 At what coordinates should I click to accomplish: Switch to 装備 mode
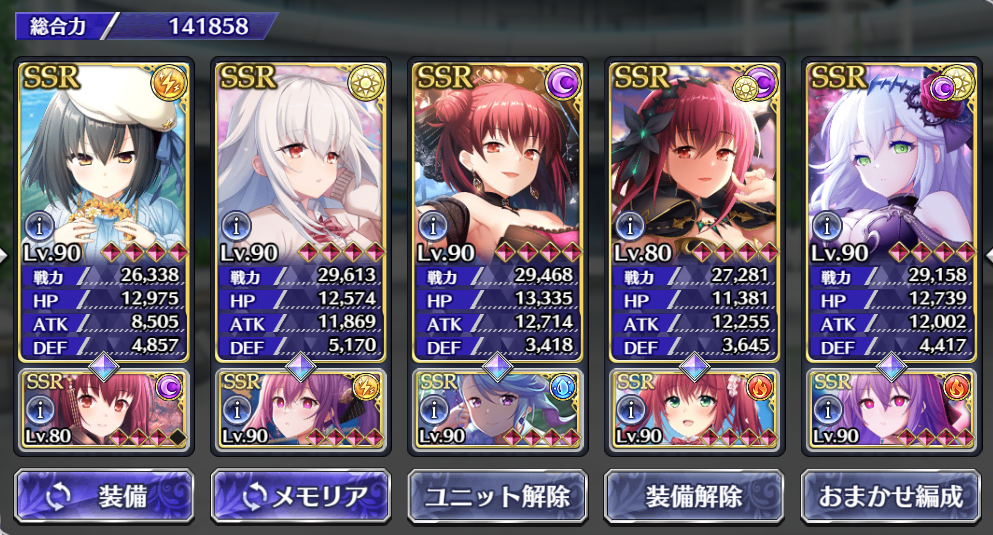pos(104,496)
